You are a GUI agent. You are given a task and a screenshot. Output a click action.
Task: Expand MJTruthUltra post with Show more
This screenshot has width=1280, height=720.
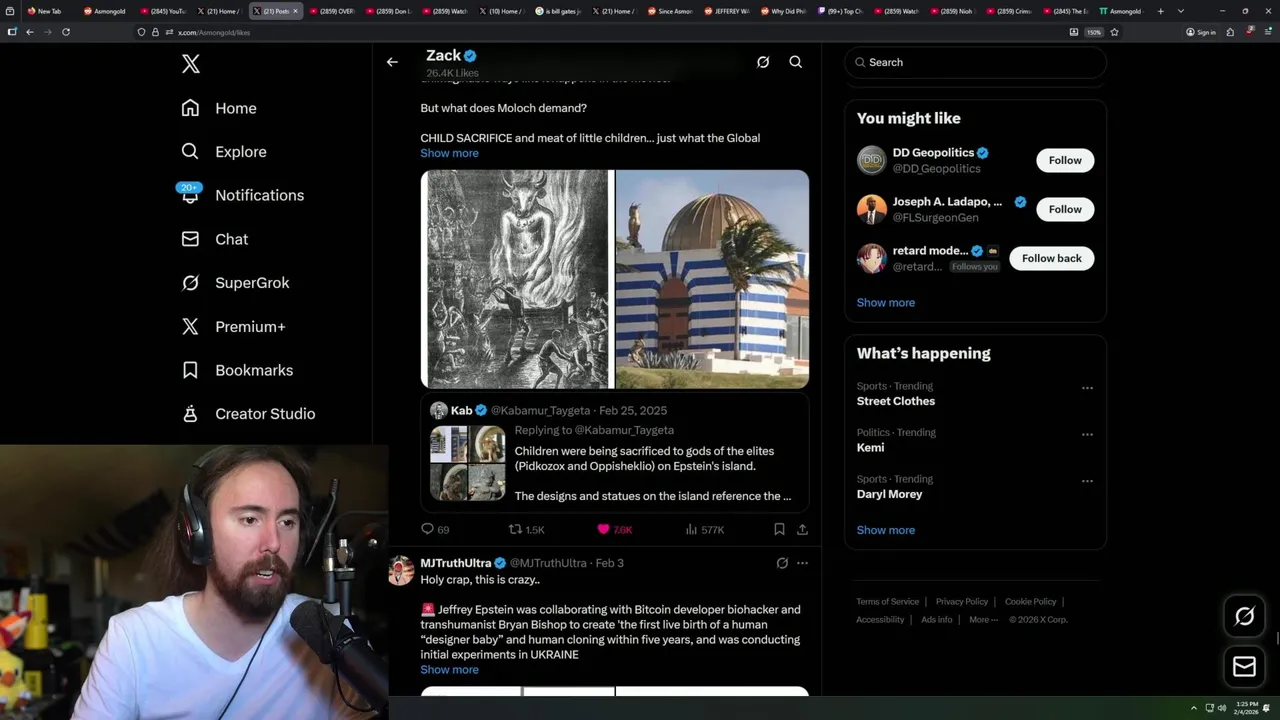tap(449, 670)
